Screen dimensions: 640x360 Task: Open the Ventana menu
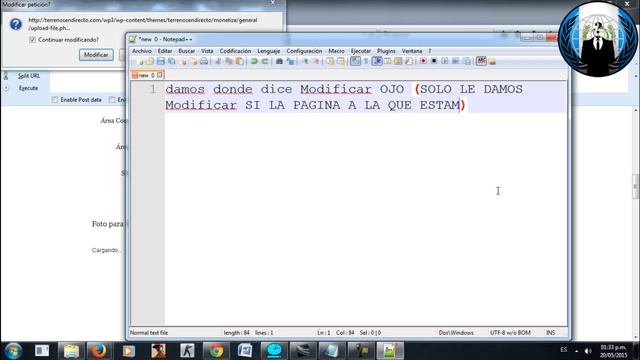pyautogui.click(x=412, y=51)
